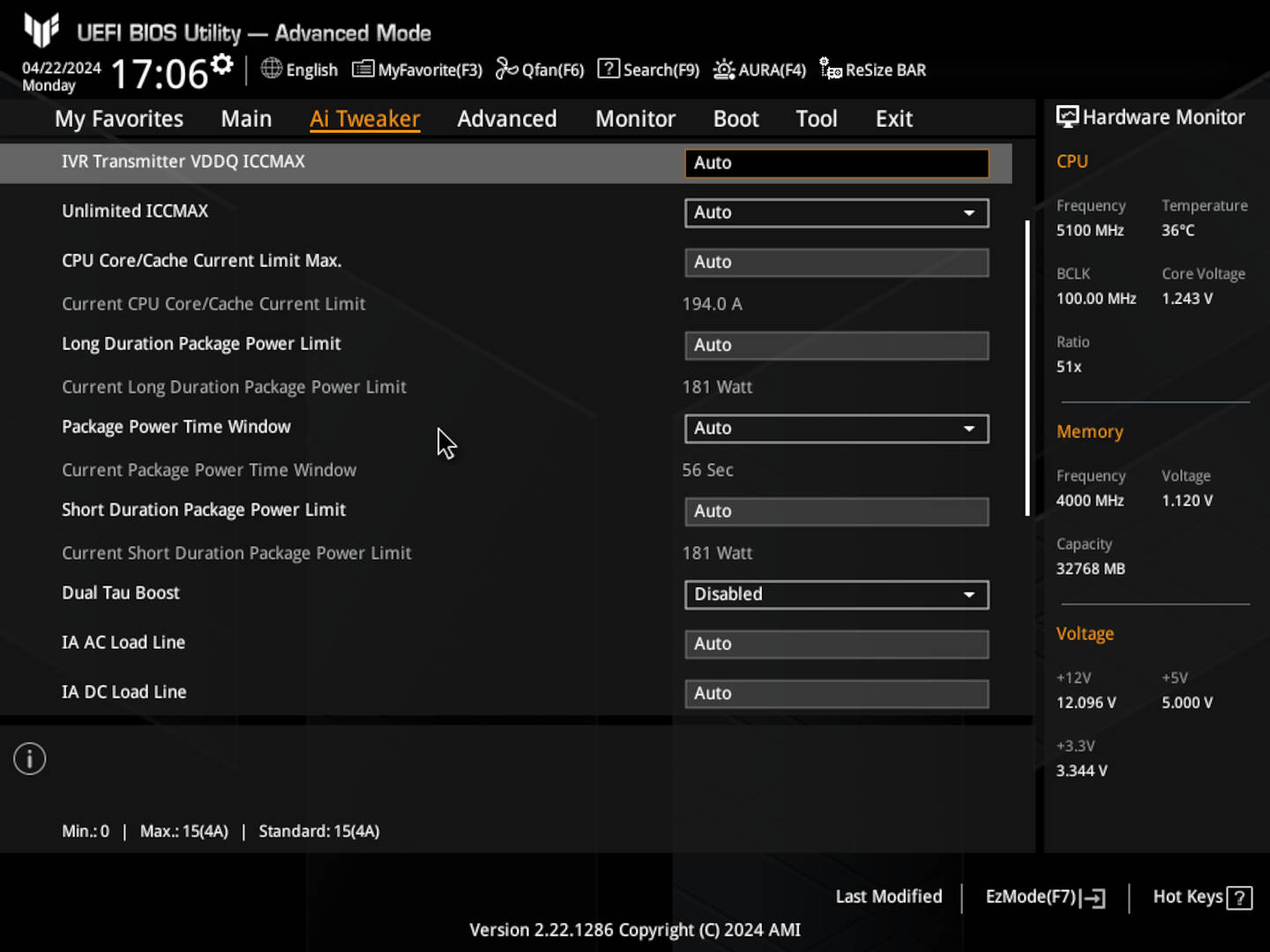Click CPU Core/Cache Current Limit Max. field
The height and width of the screenshot is (952, 1270).
[x=836, y=262]
